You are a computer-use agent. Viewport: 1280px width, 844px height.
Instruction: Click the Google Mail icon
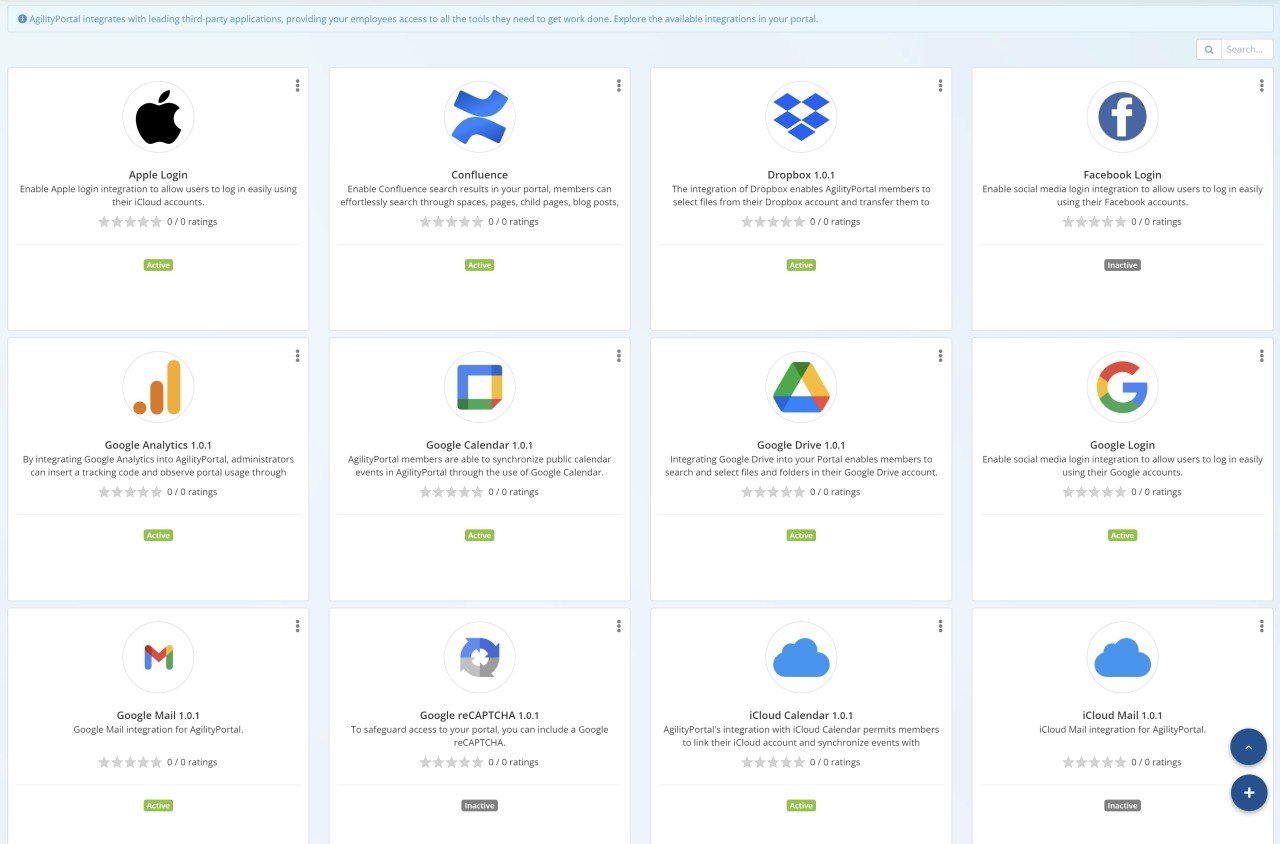(158, 656)
